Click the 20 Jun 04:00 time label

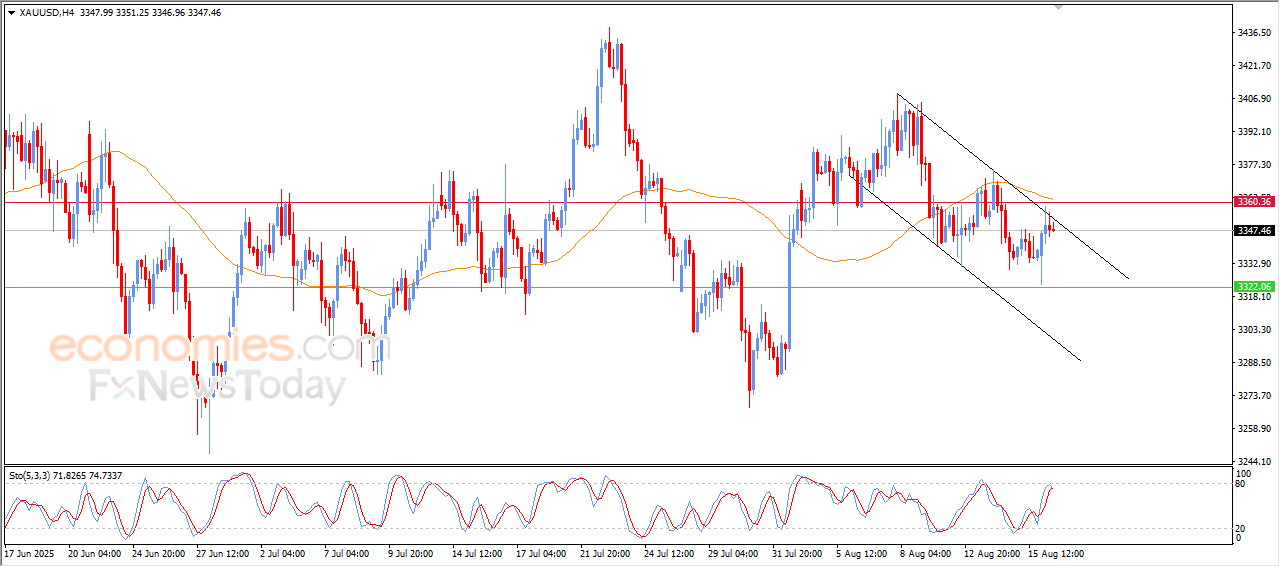click(95, 553)
